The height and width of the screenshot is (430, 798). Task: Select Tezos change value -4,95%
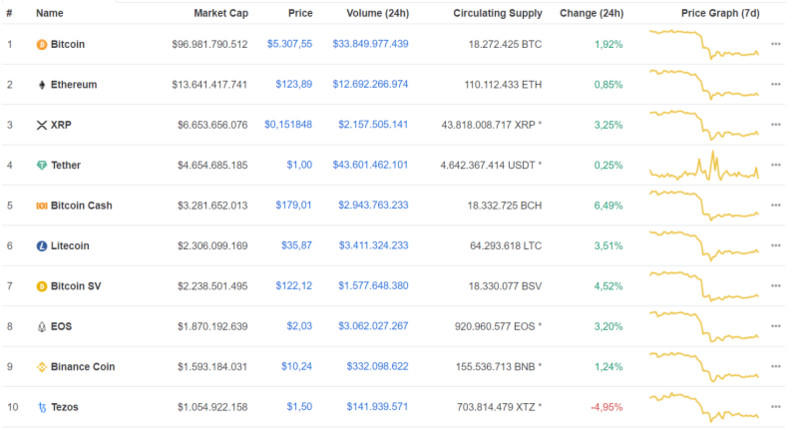pyautogui.click(x=607, y=407)
